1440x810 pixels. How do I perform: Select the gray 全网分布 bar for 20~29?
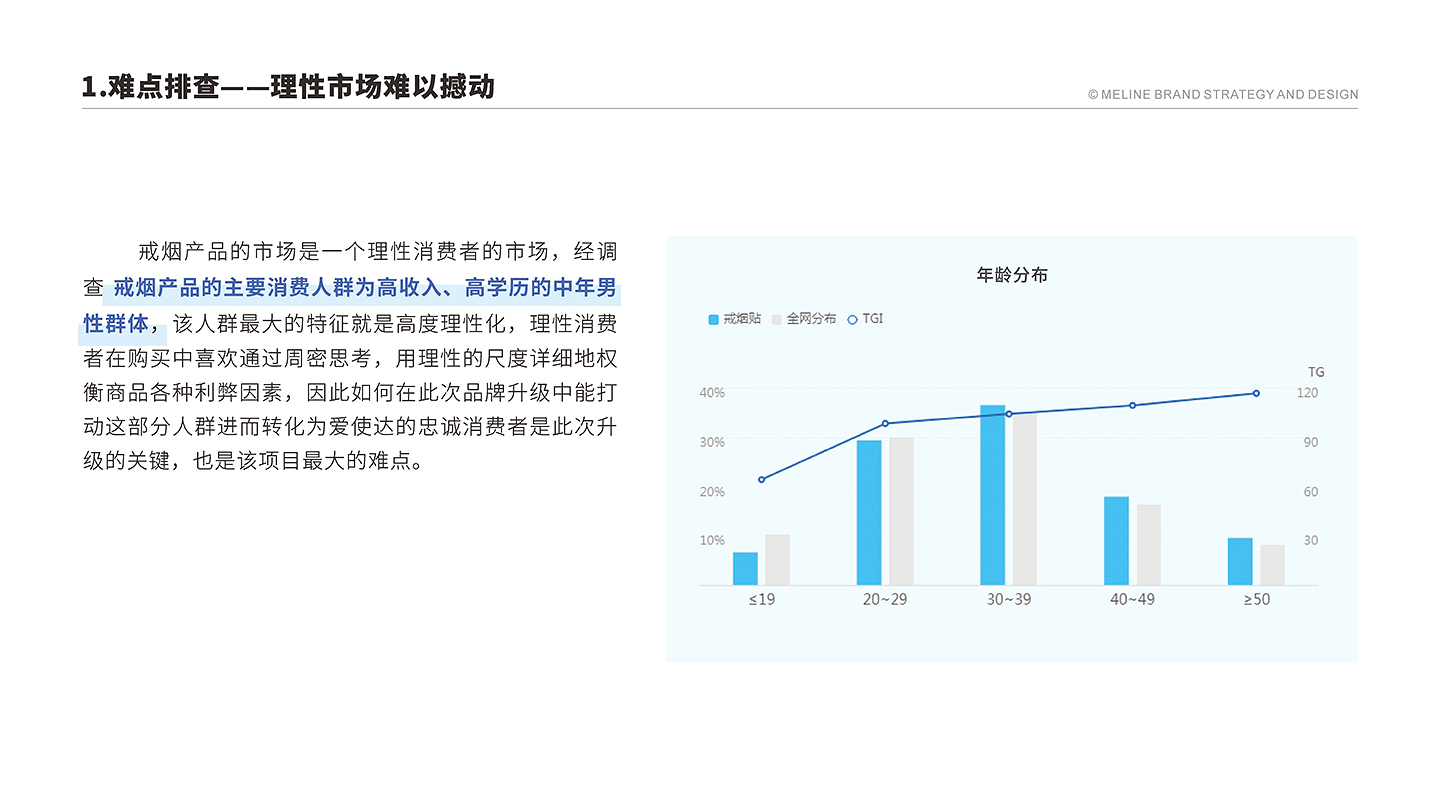[901, 512]
